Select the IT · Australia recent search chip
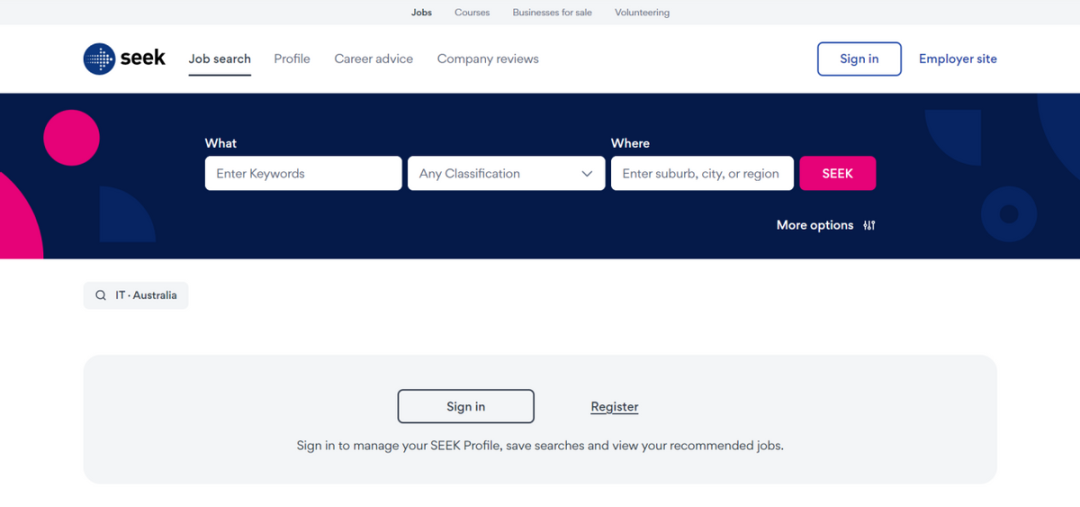The image size is (1080, 507). pos(136,296)
